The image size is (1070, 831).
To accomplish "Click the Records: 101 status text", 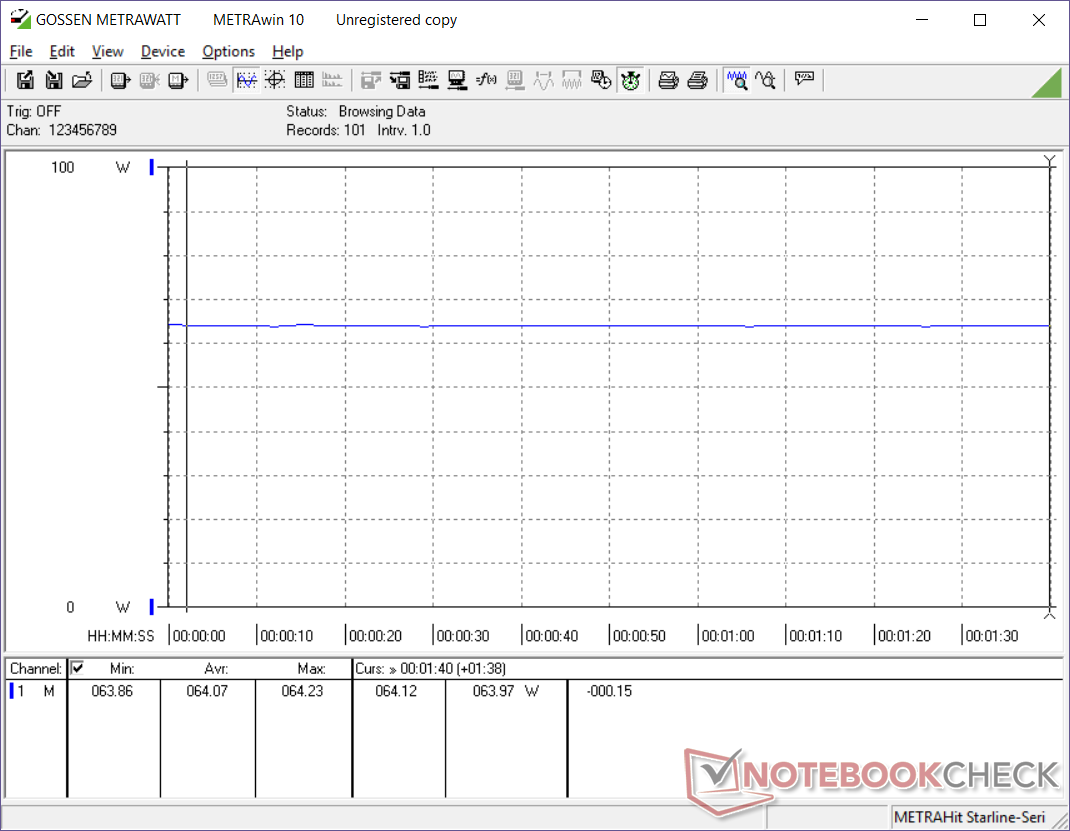I will (x=326, y=130).
